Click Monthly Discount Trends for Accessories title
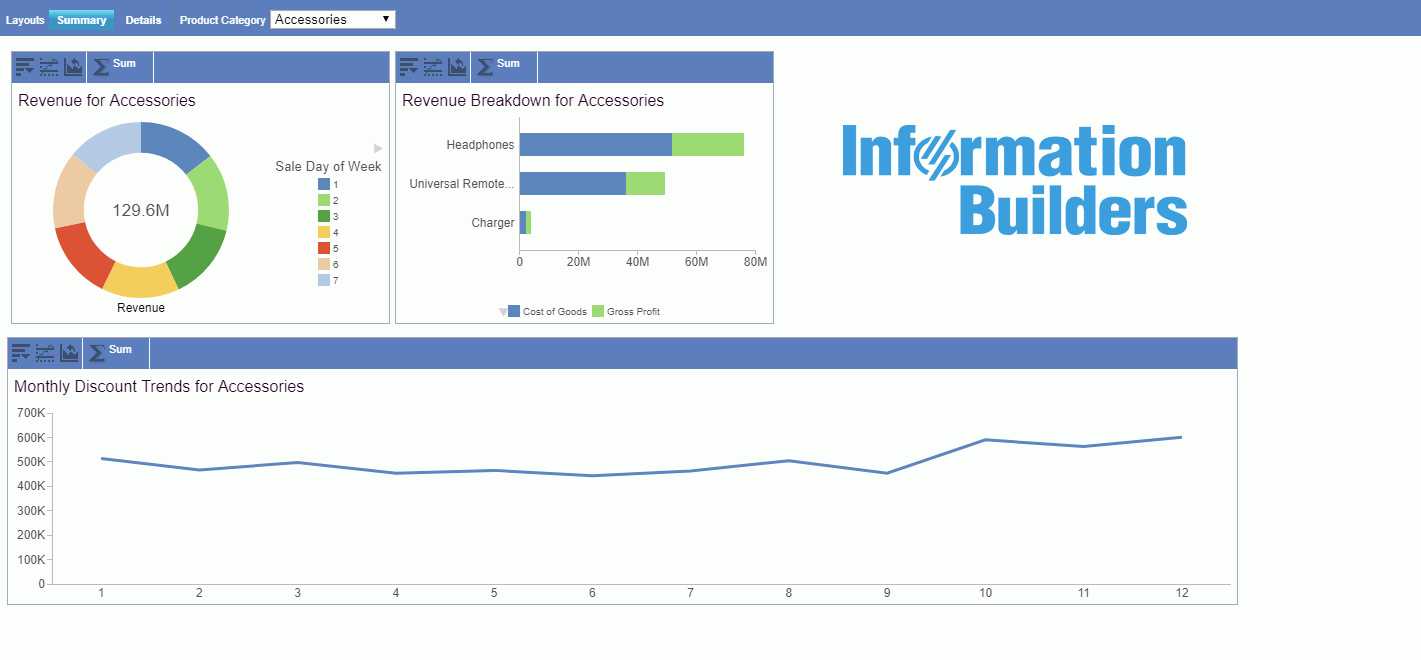Image resolution: width=1421 pixels, height=660 pixels. point(159,386)
